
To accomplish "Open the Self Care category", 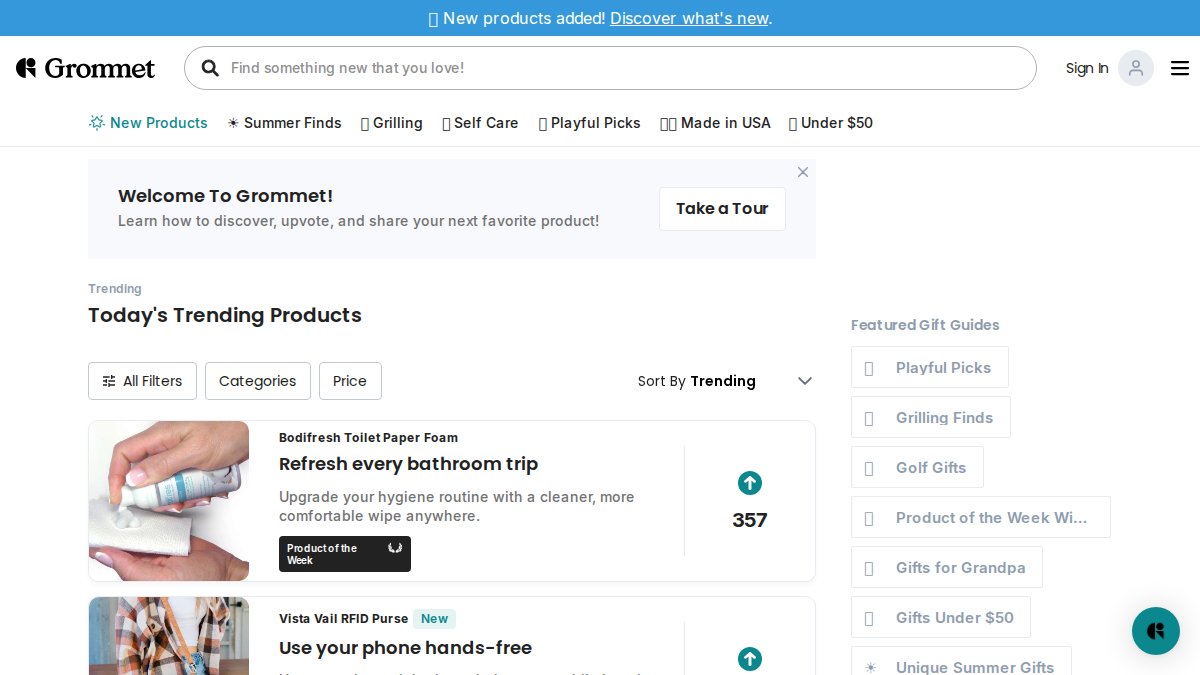I will click(480, 123).
